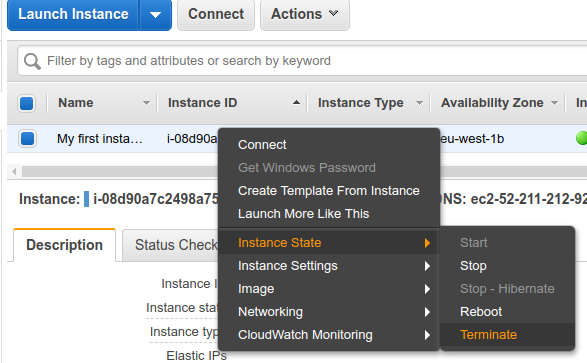The image size is (587, 363).
Task: Switch to the Status Checks tab
Action: 171,245
